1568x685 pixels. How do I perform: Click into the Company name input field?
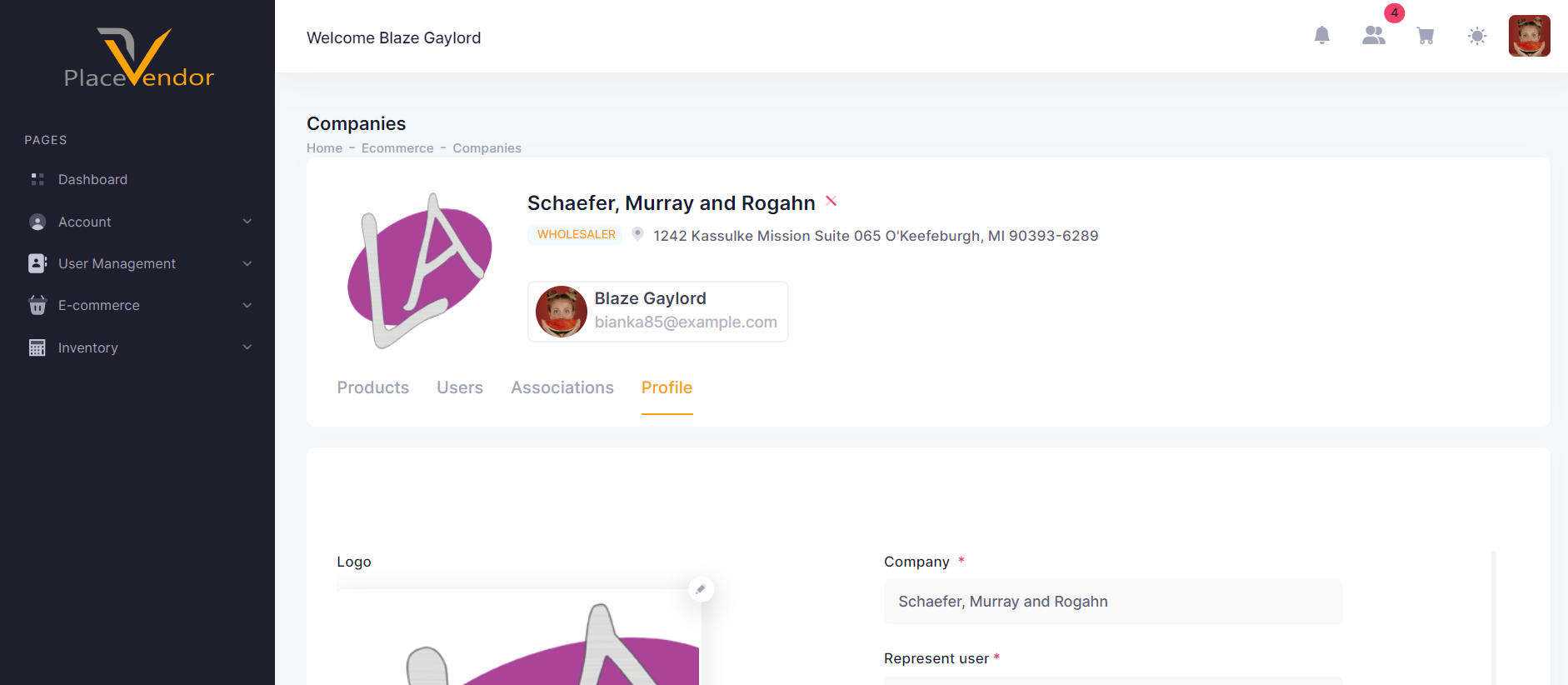[x=1112, y=602]
